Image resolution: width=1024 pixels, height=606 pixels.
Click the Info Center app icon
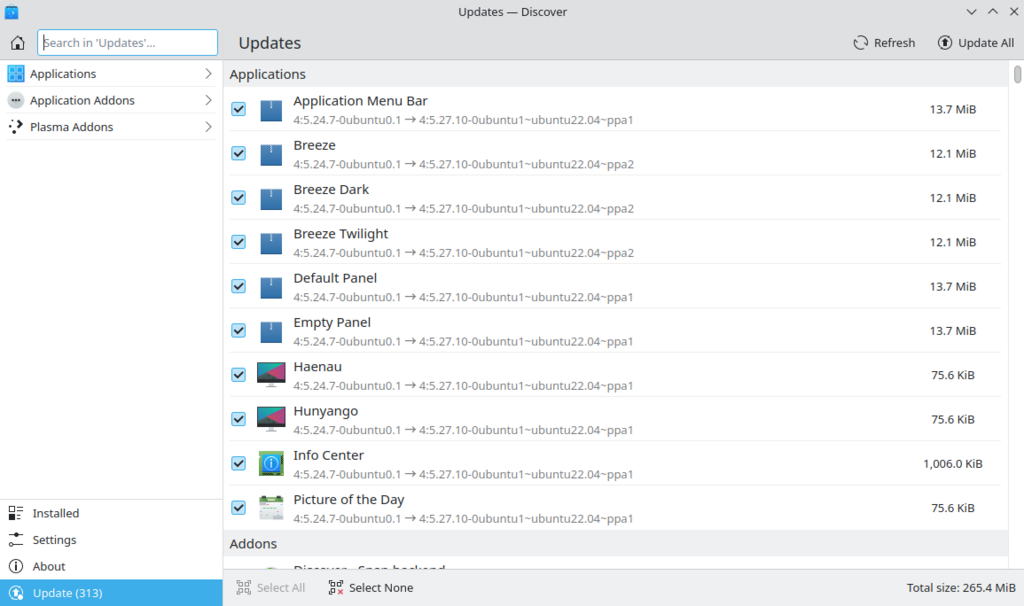tap(271, 463)
